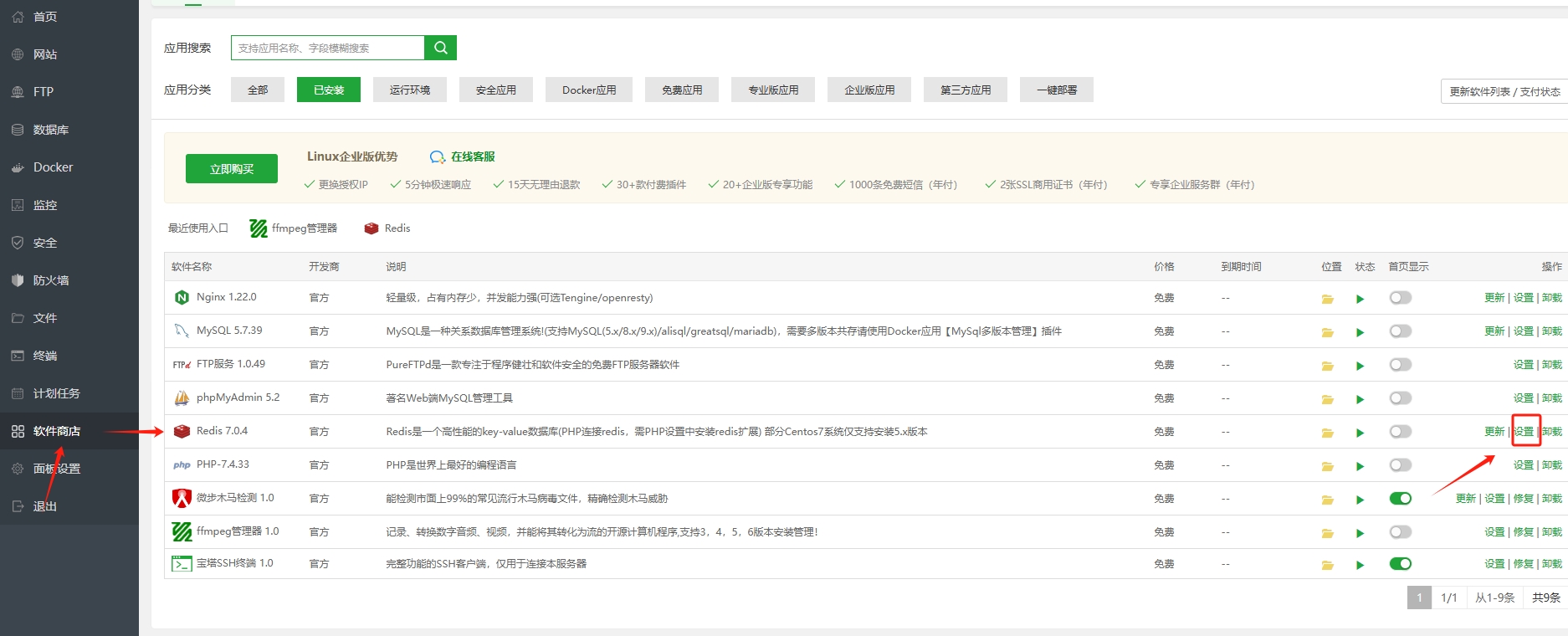The height and width of the screenshot is (636, 1568).
Task: Switch to the Docker应用 category tab
Action: coord(589,90)
